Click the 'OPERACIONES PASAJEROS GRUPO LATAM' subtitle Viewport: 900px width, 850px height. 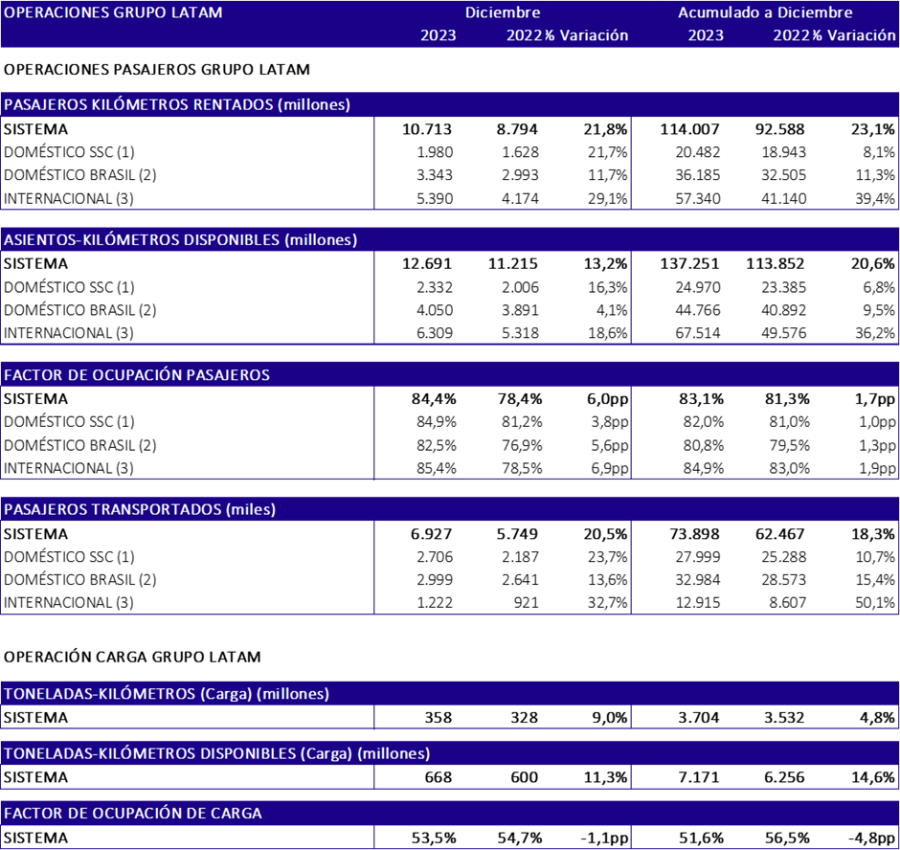tap(157, 69)
